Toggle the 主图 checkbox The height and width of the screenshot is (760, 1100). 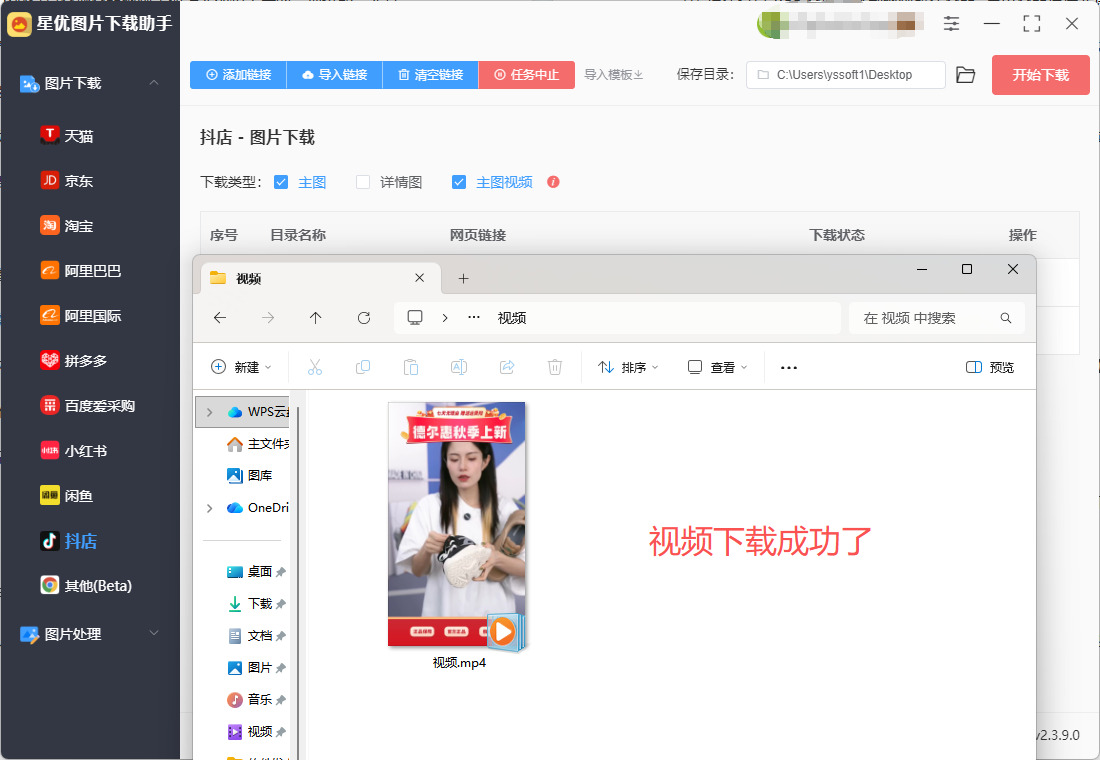[x=281, y=182]
